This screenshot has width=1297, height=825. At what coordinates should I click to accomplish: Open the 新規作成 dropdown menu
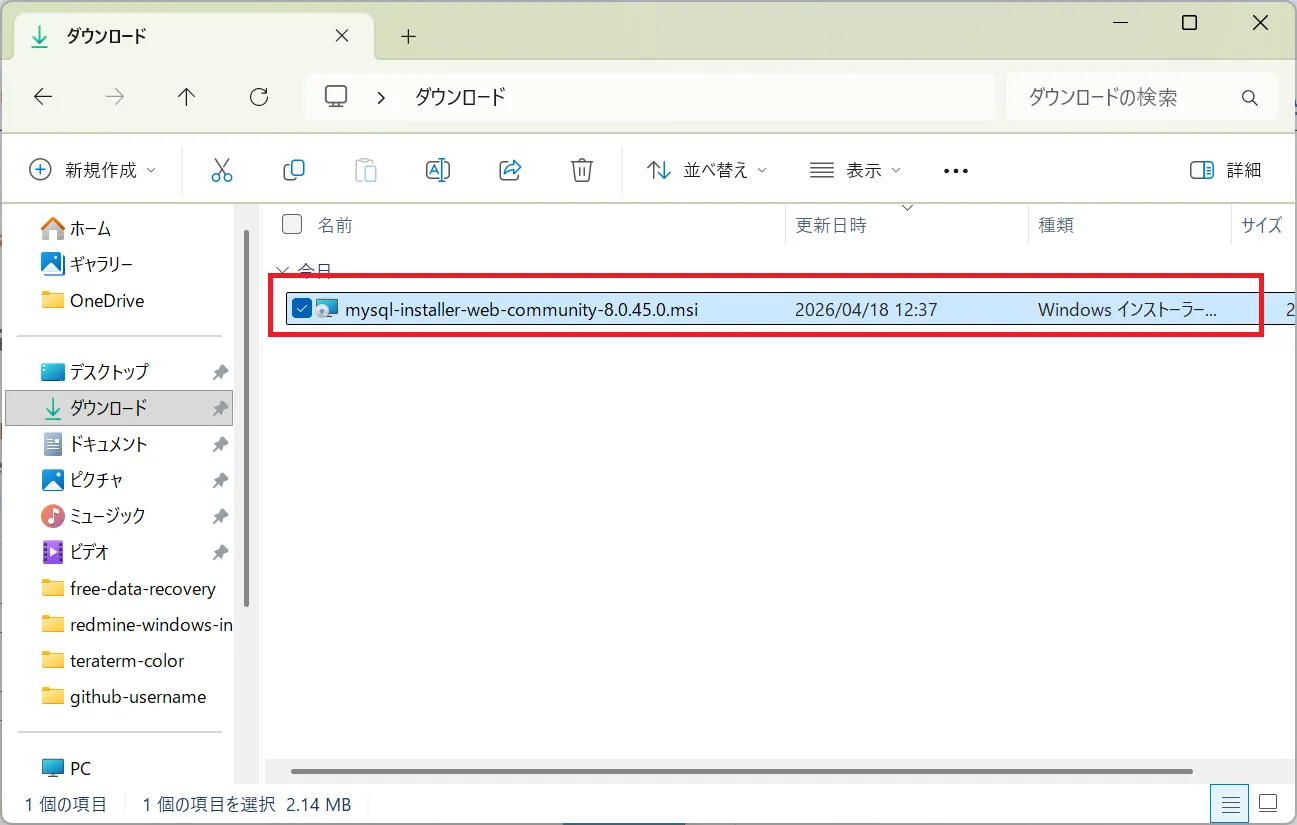pos(93,170)
